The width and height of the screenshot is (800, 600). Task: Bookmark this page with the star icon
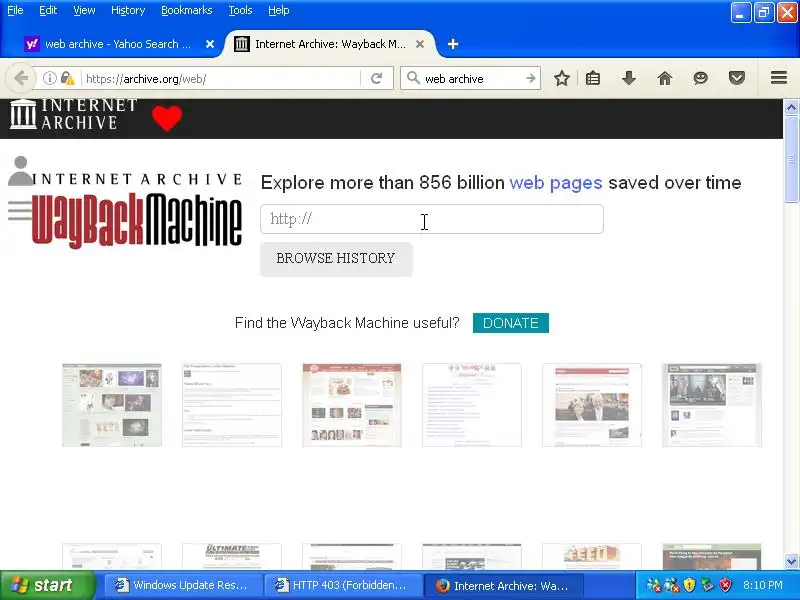click(562, 78)
